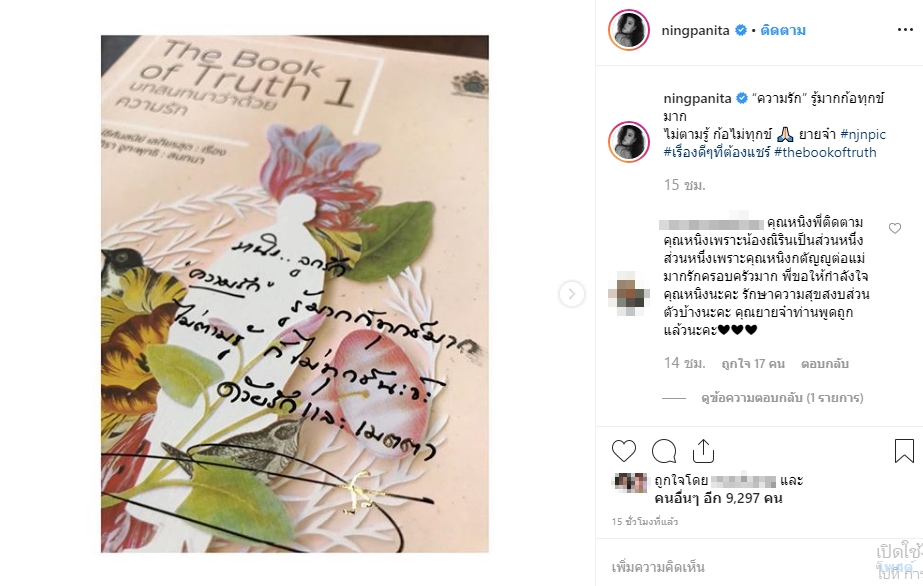Follow the account via ติดตาม link
Screen dimensions: 923x586
pyautogui.click(x=783, y=30)
